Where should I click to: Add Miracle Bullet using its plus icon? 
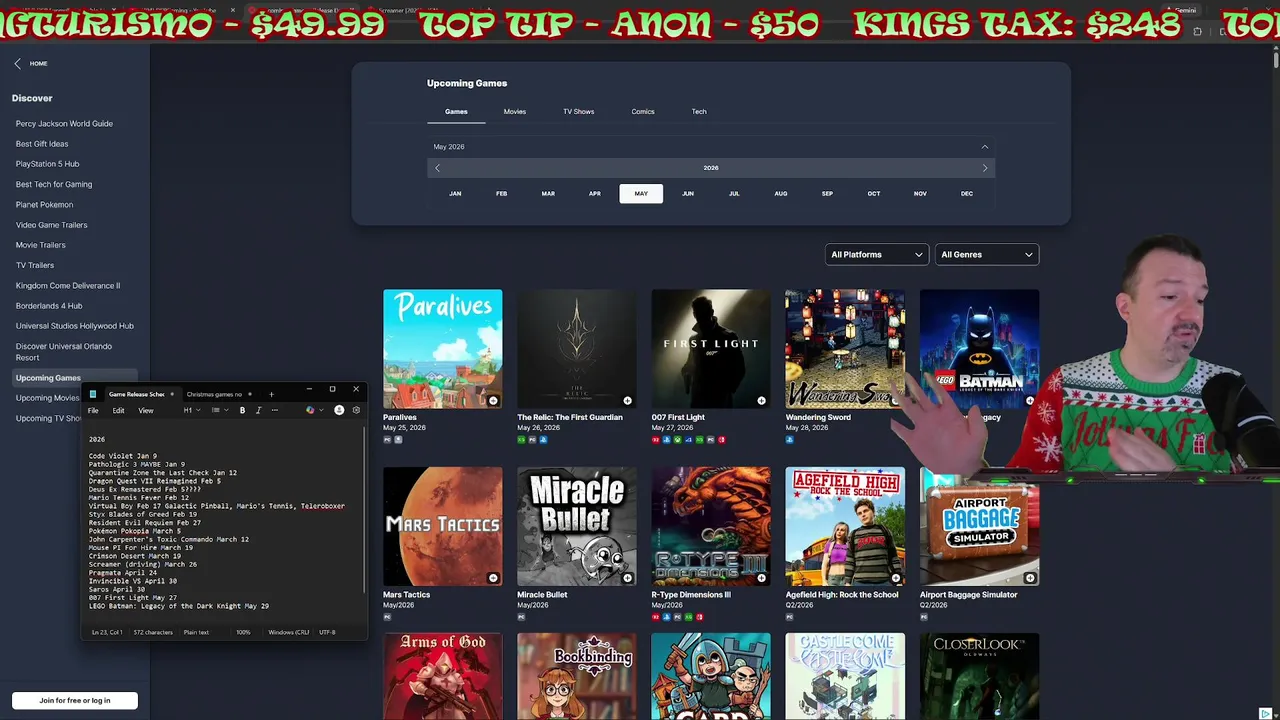click(x=627, y=578)
